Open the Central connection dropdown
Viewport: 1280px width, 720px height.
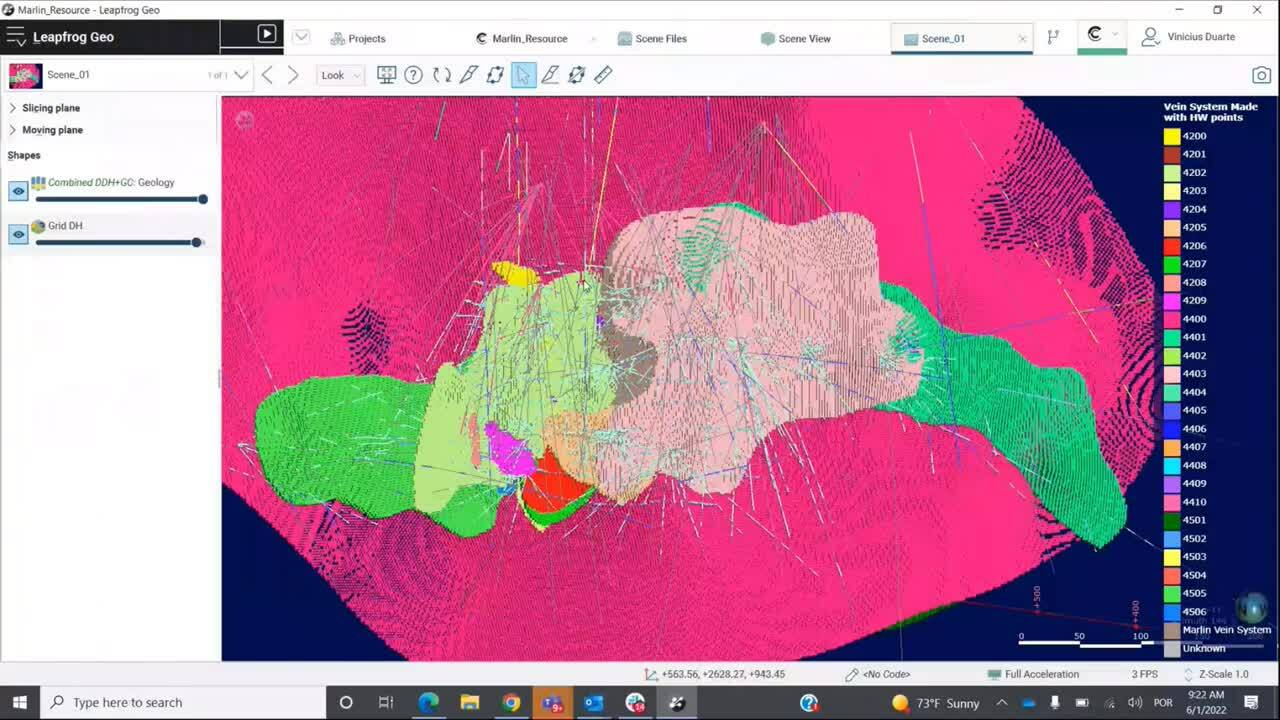[x=1103, y=36]
